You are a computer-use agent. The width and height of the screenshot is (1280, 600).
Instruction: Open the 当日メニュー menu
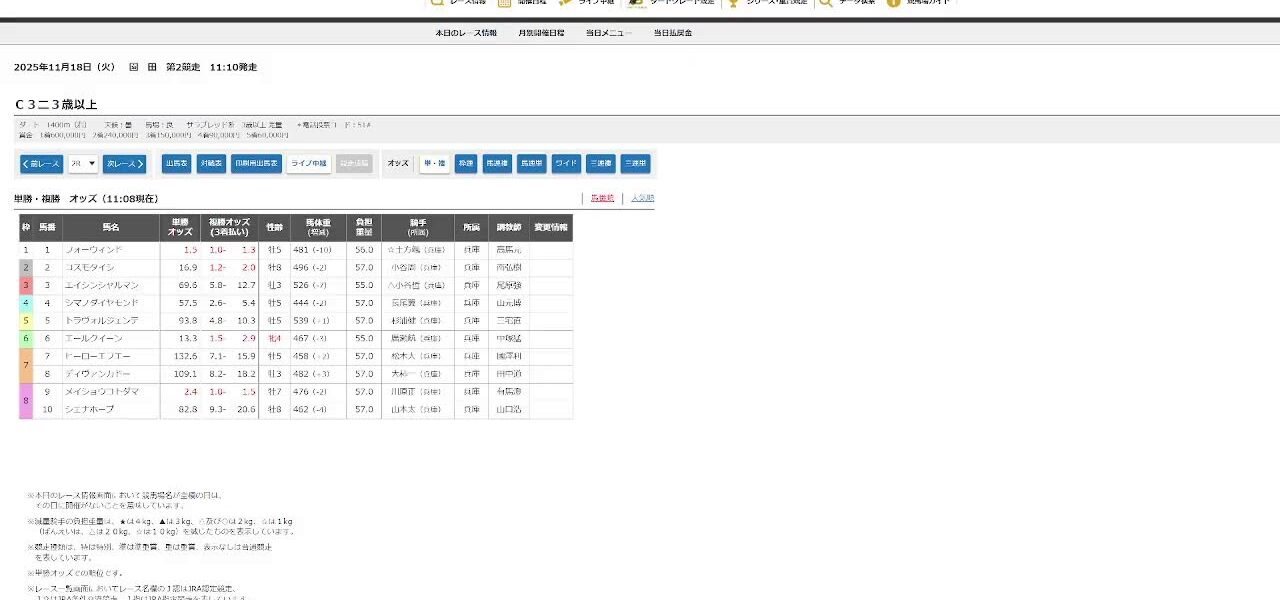pyautogui.click(x=609, y=33)
